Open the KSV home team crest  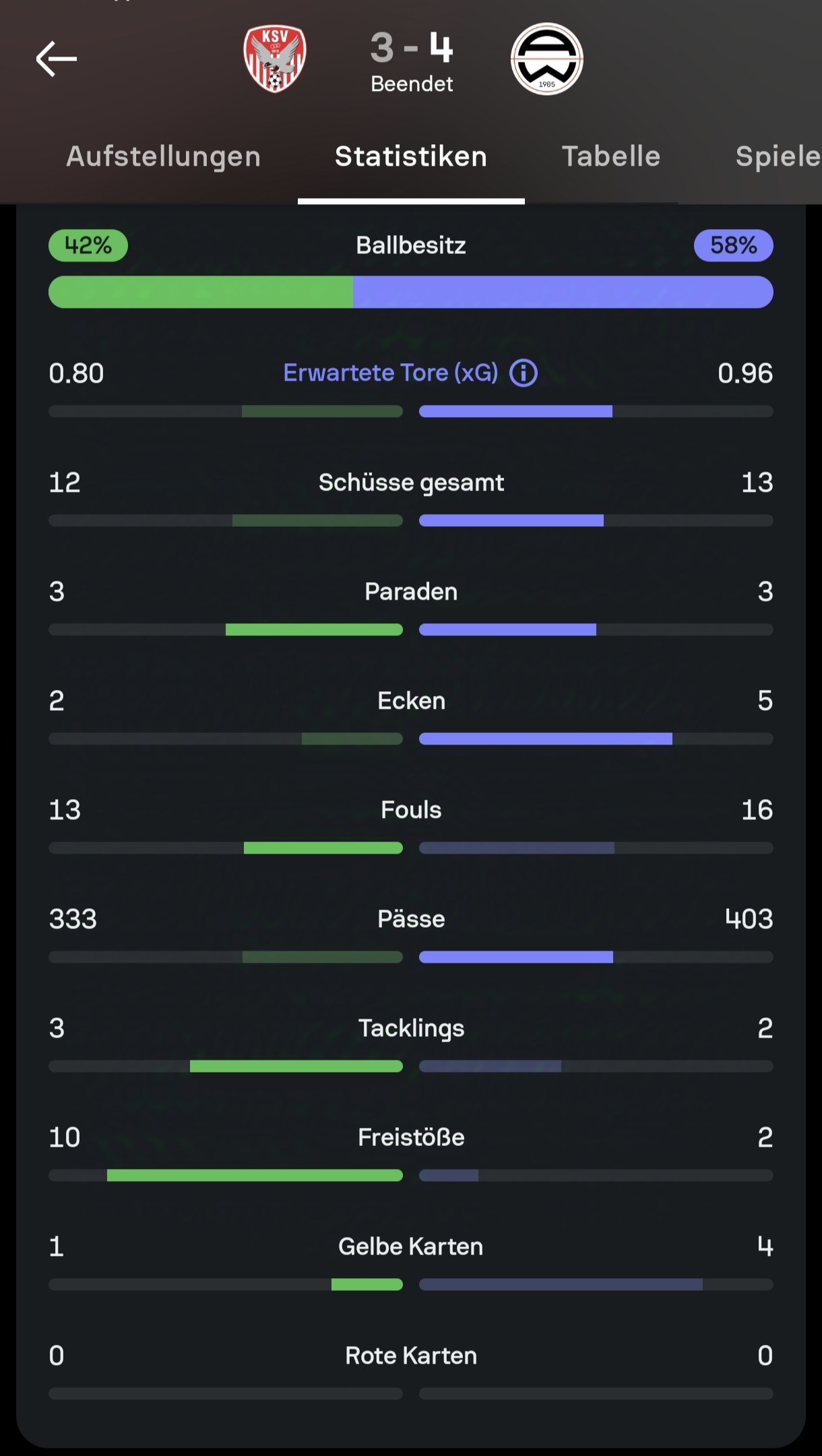[275, 59]
